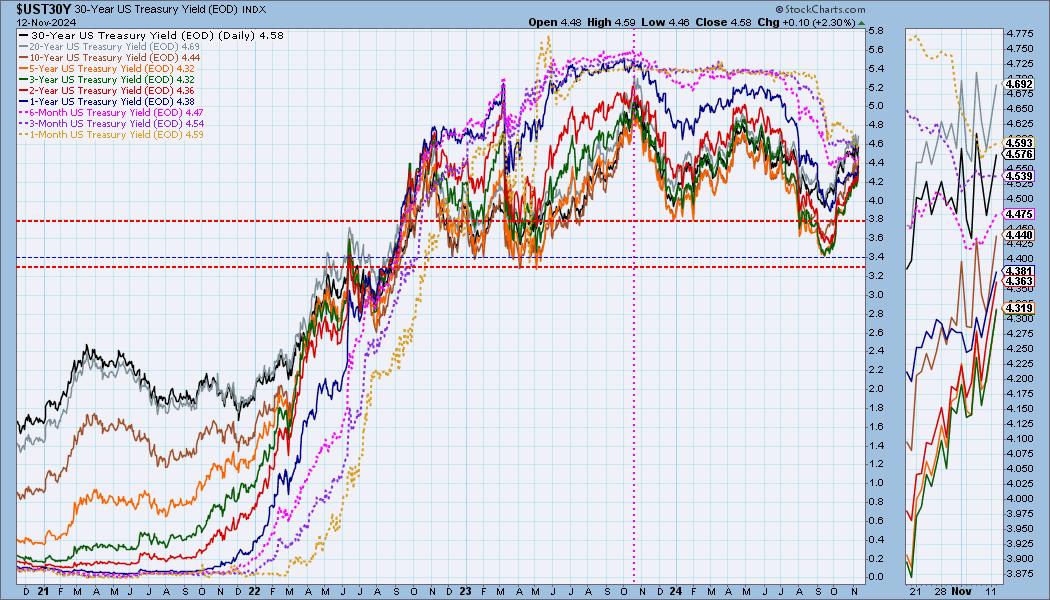
Task: Select the 6-Month US Treasury Yield legend entry
Action: point(111,112)
